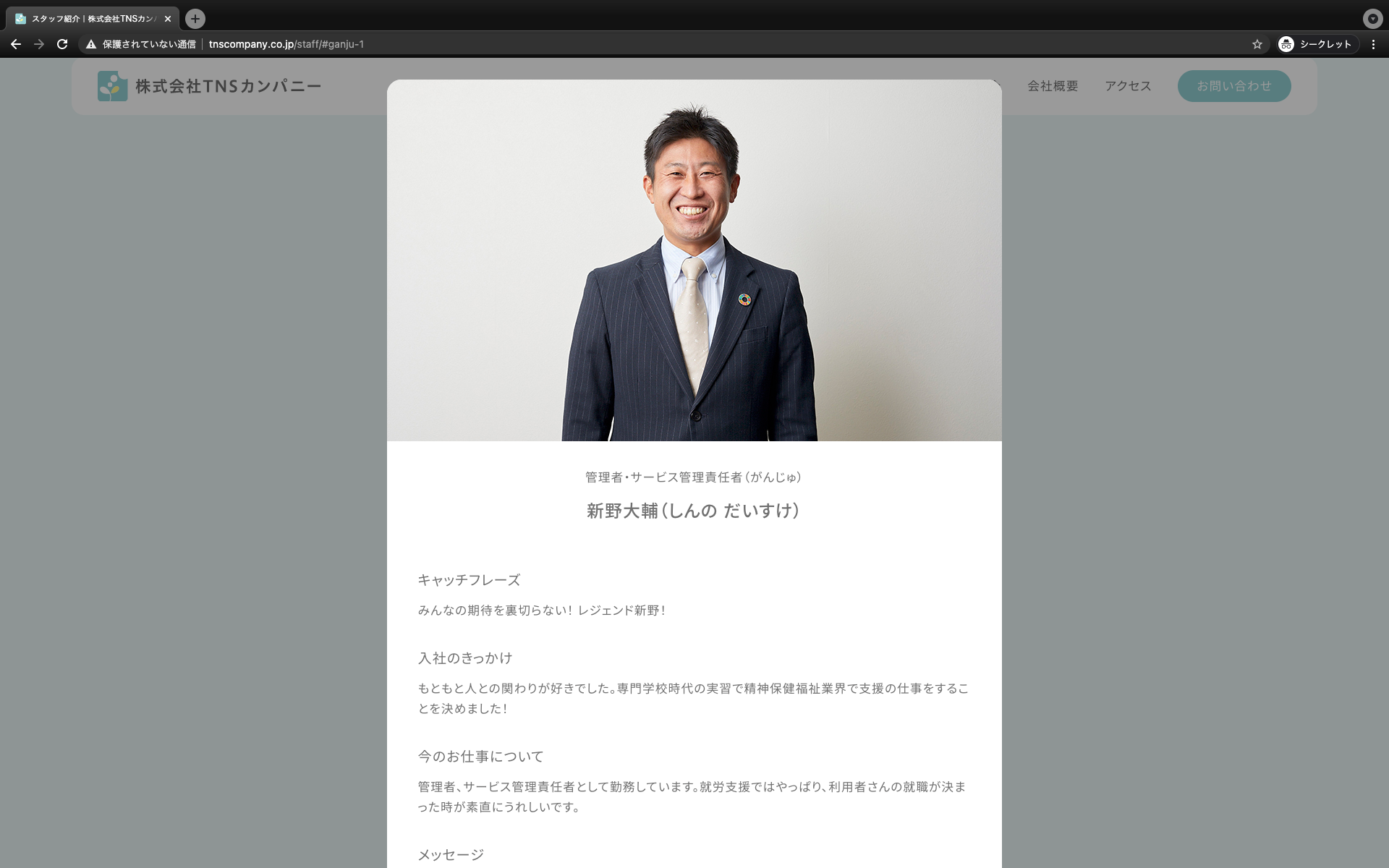
Task: Expand the tab search dropdown arrow
Action: pyautogui.click(x=1372, y=19)
